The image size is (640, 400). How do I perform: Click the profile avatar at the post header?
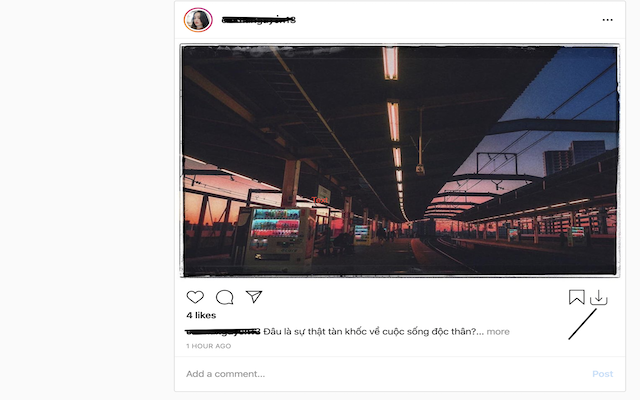(198, 20)
